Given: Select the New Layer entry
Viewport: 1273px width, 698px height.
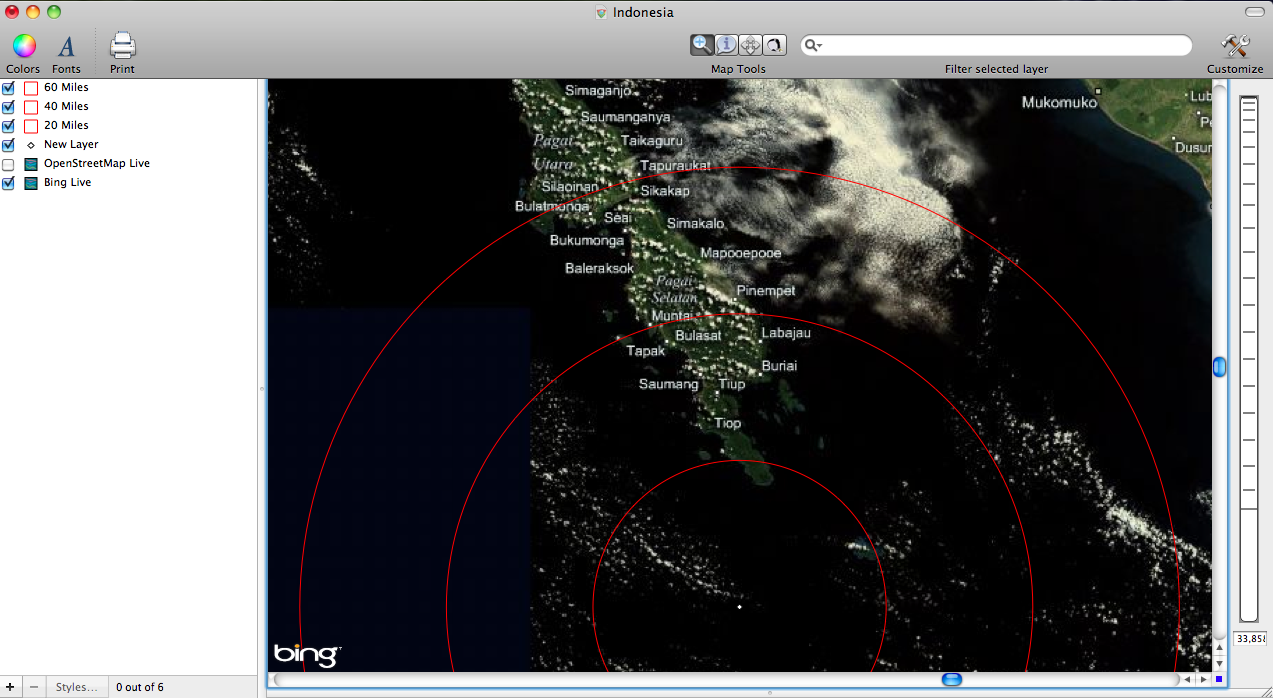Looking at the screenshot, I should 72,144.
